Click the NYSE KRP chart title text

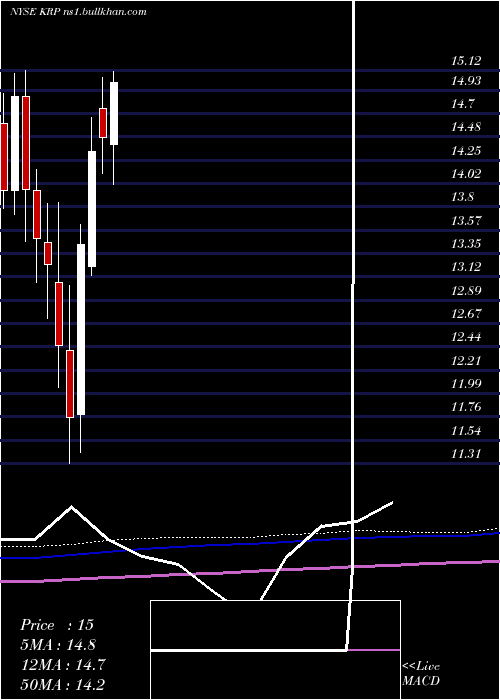tap(78, 12)
